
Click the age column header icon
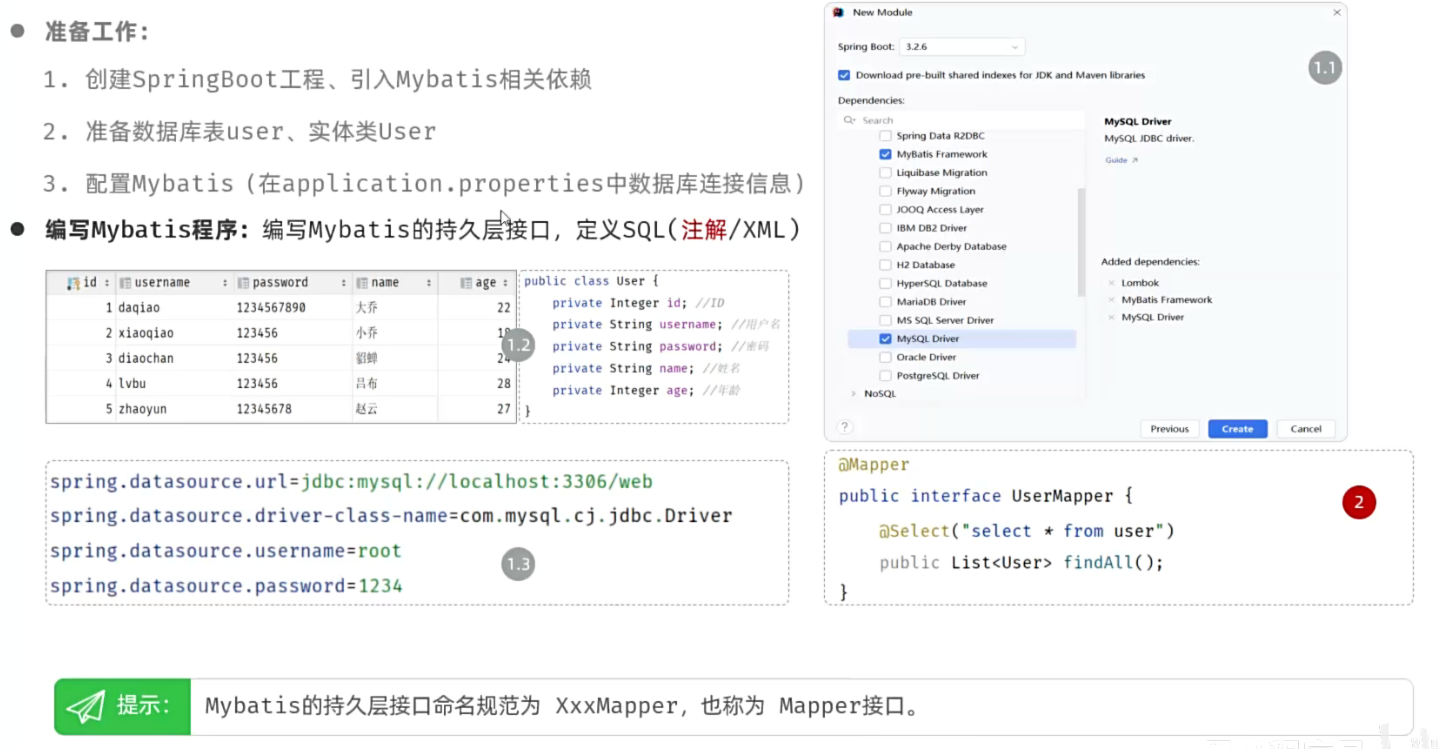point(466,283)
